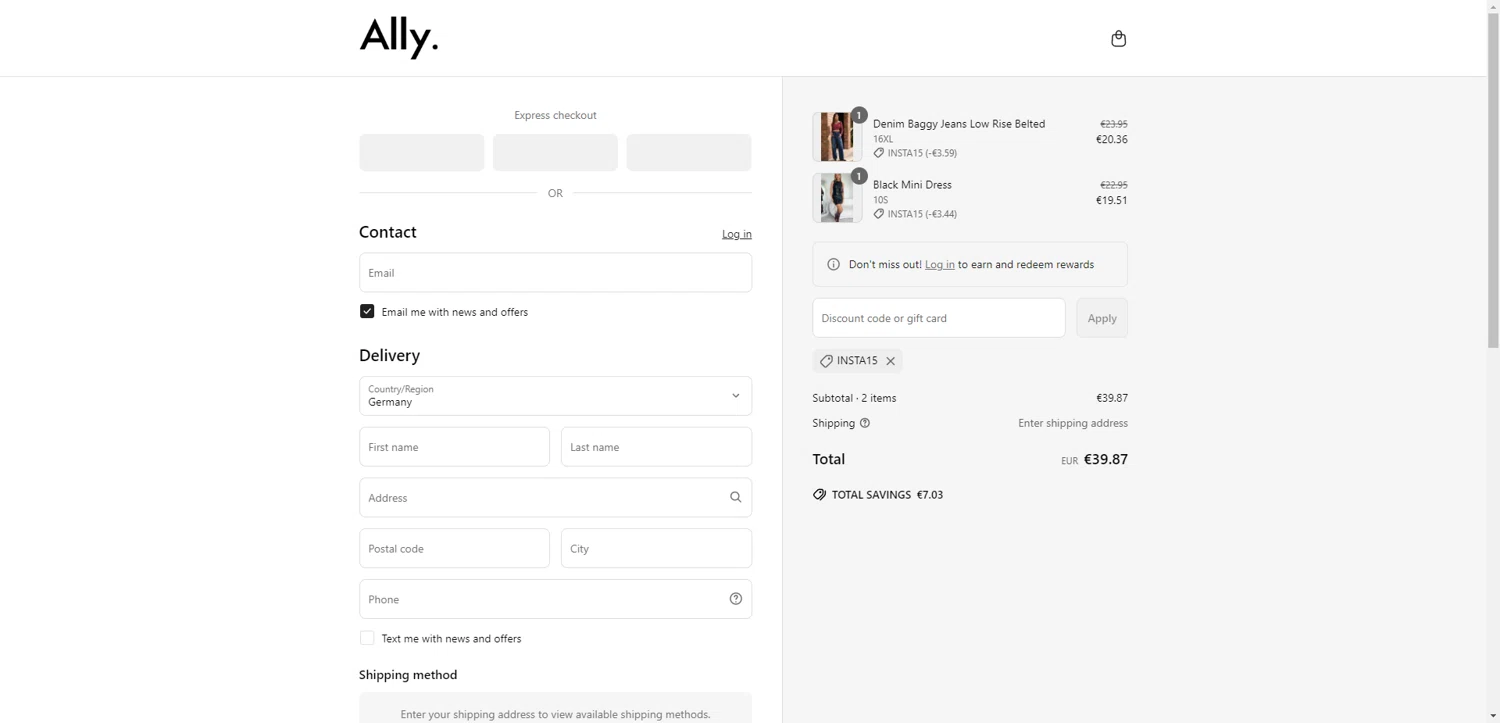This screenshot has width=1500, height=723.
Task: Click the '10S' size label
Action: (880, 200)
